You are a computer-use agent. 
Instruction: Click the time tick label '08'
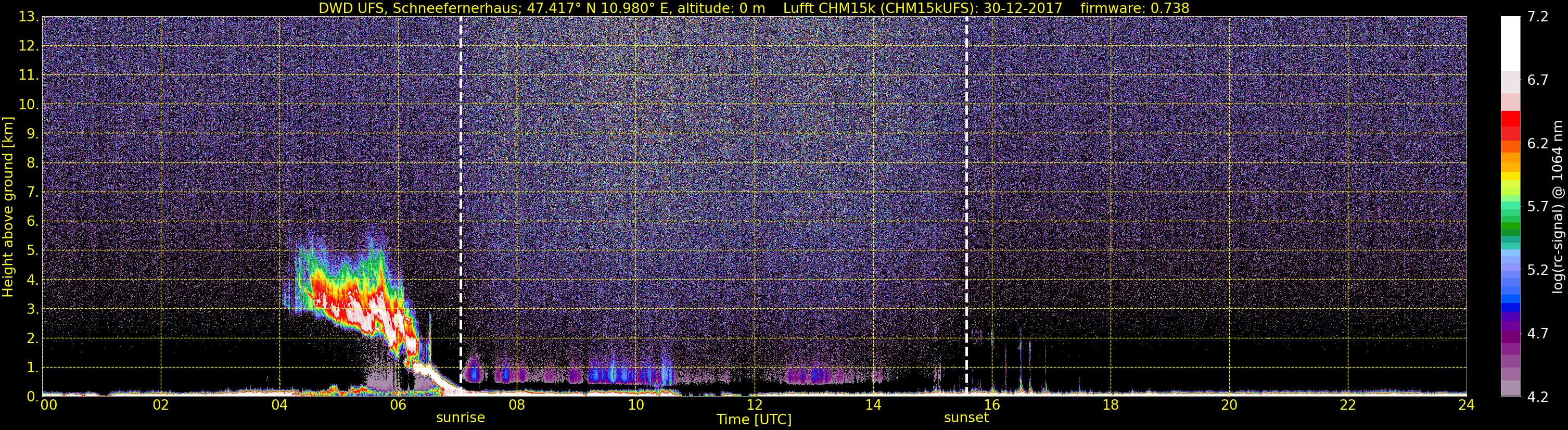click(x=517, y=405)
